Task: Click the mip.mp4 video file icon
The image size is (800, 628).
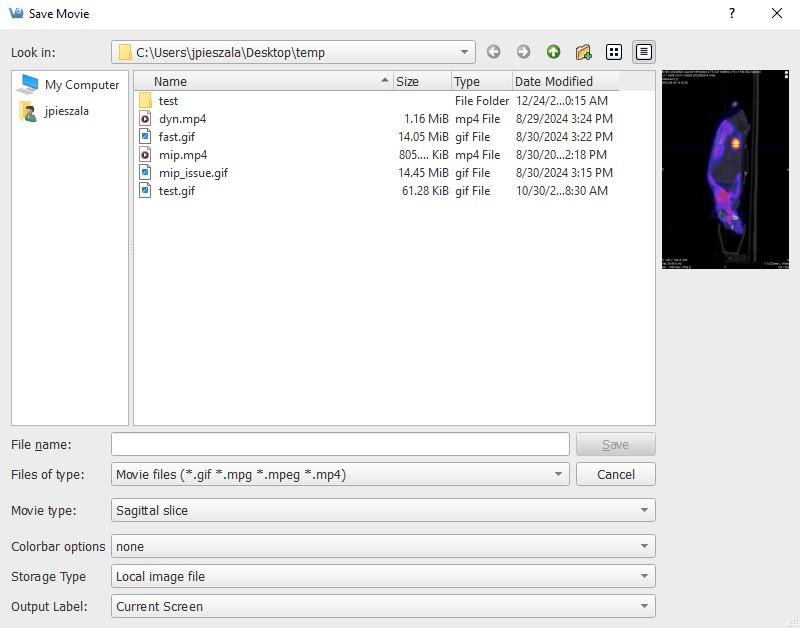Action: coord(145,155)
